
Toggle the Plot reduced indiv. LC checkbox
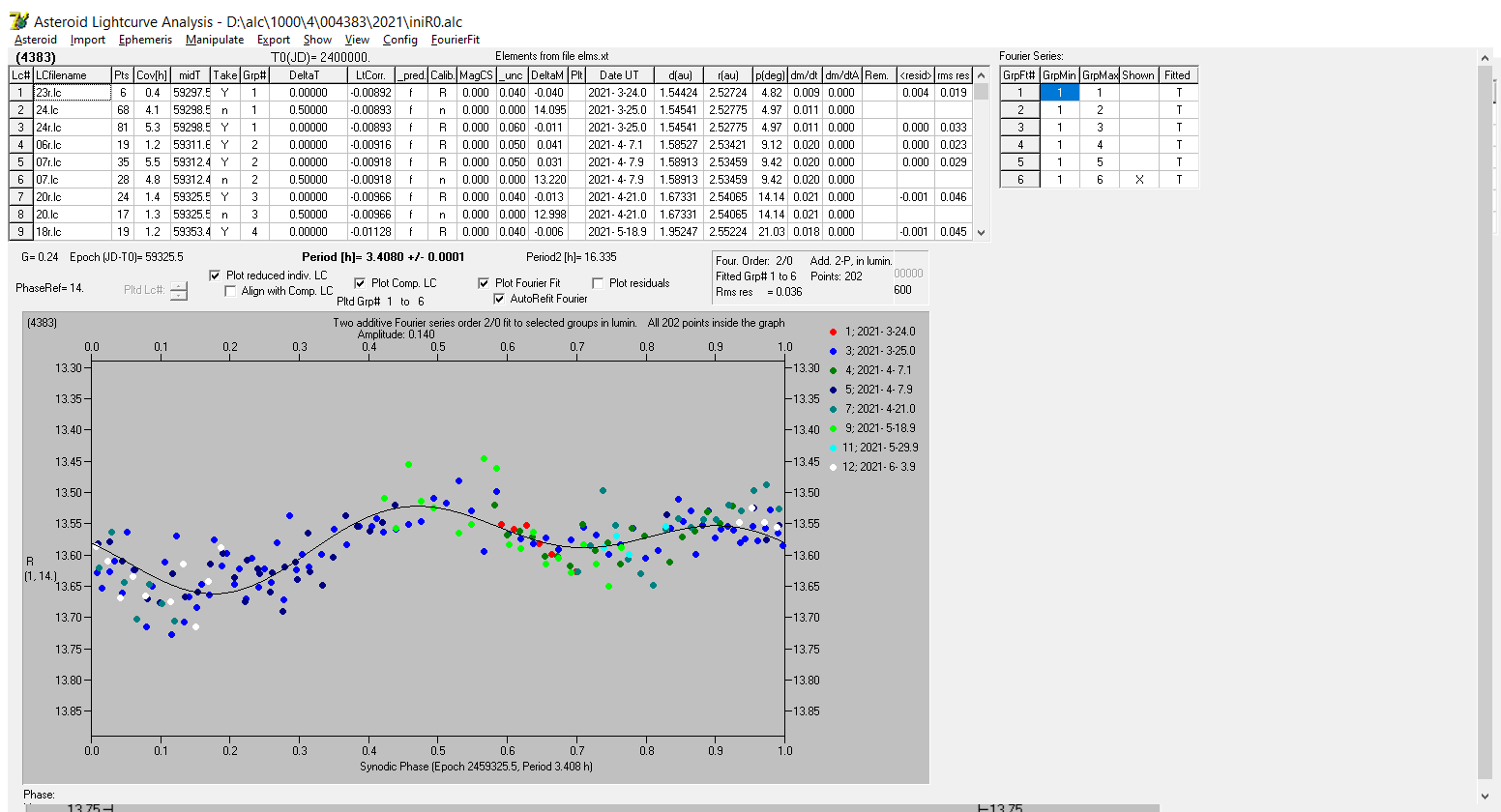click(x=215, y=275)
